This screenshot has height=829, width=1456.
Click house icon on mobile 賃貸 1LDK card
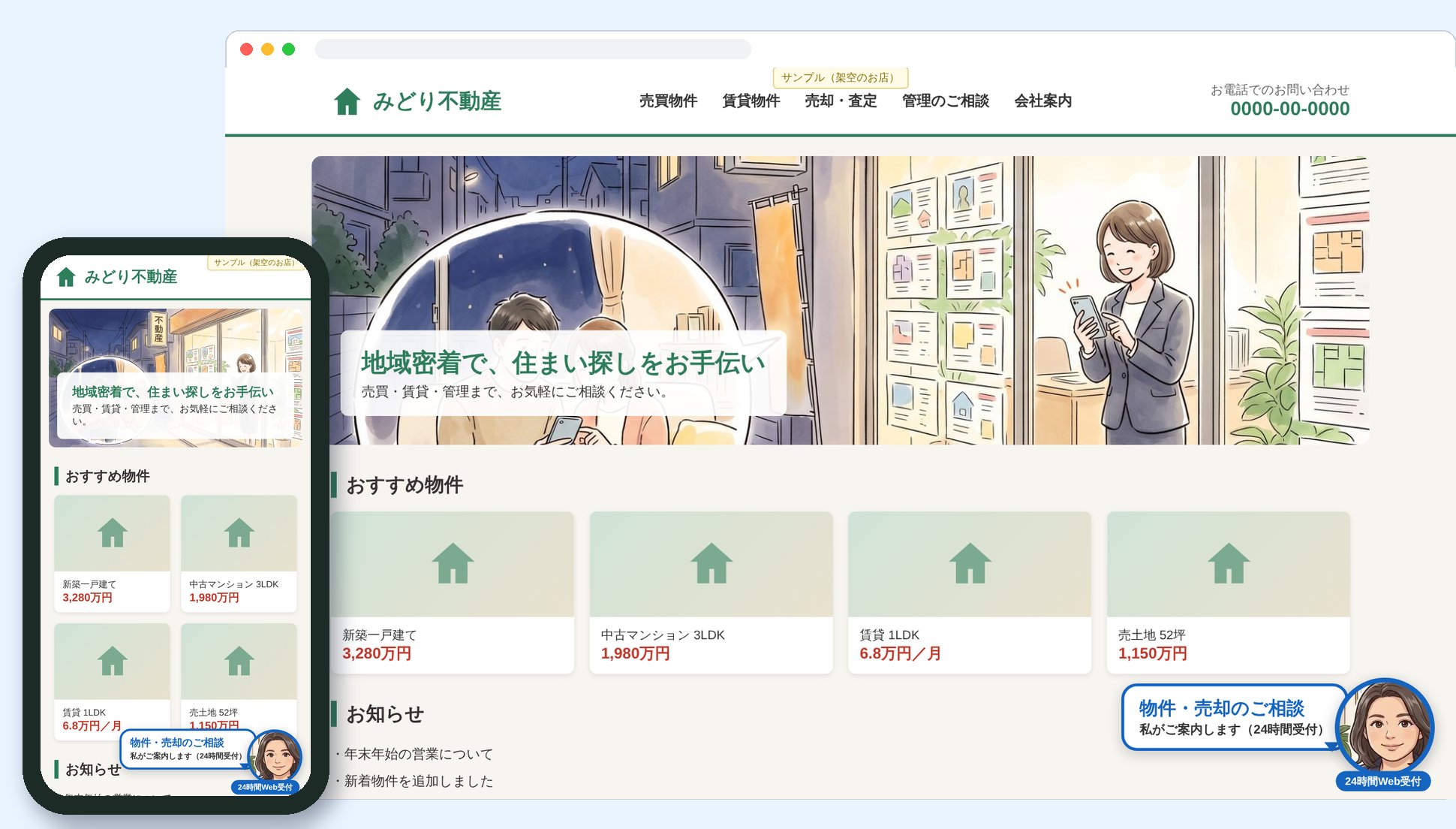coord(113,661)
